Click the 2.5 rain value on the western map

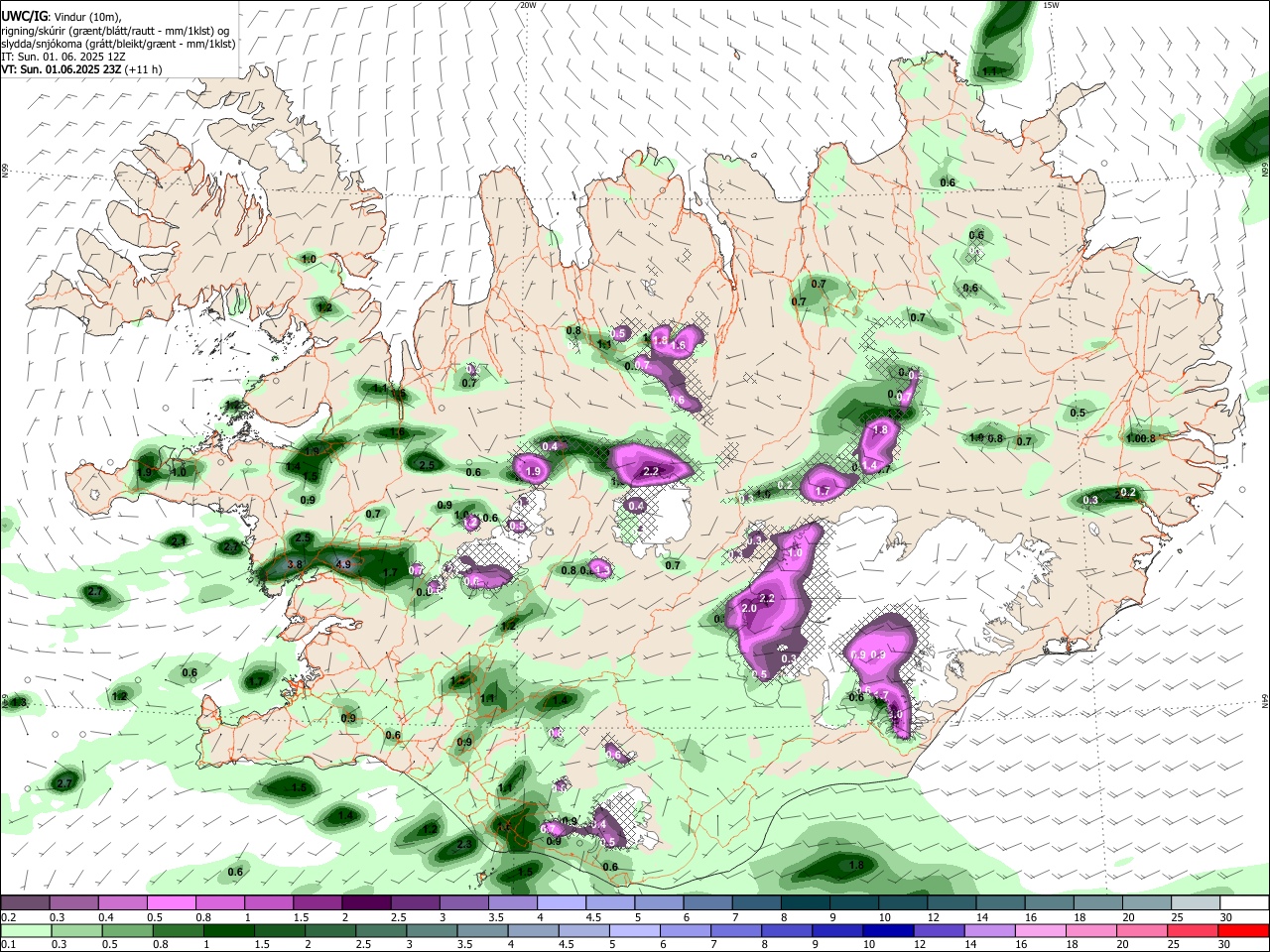[427, 465]
